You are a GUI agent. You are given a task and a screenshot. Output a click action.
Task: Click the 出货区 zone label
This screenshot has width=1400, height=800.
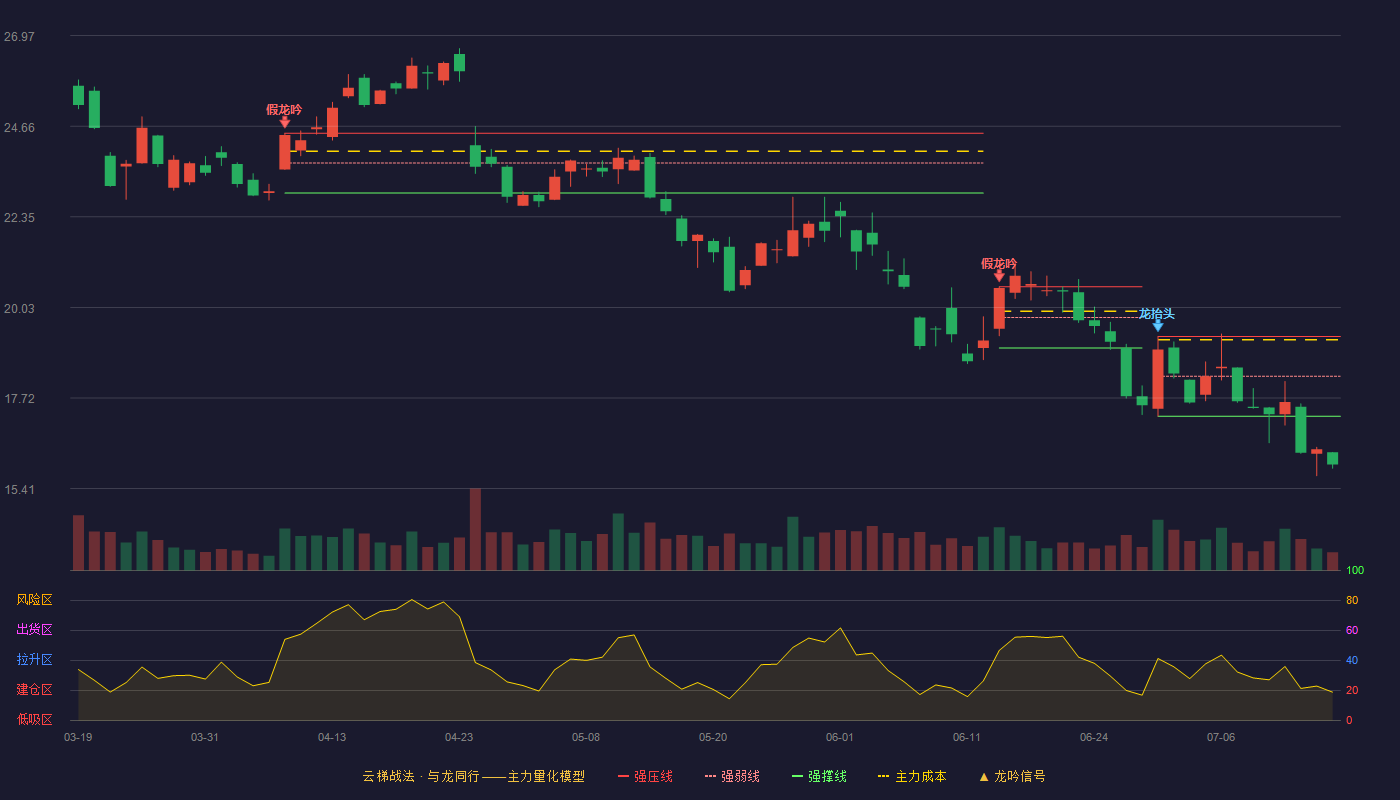pos(34,630)
